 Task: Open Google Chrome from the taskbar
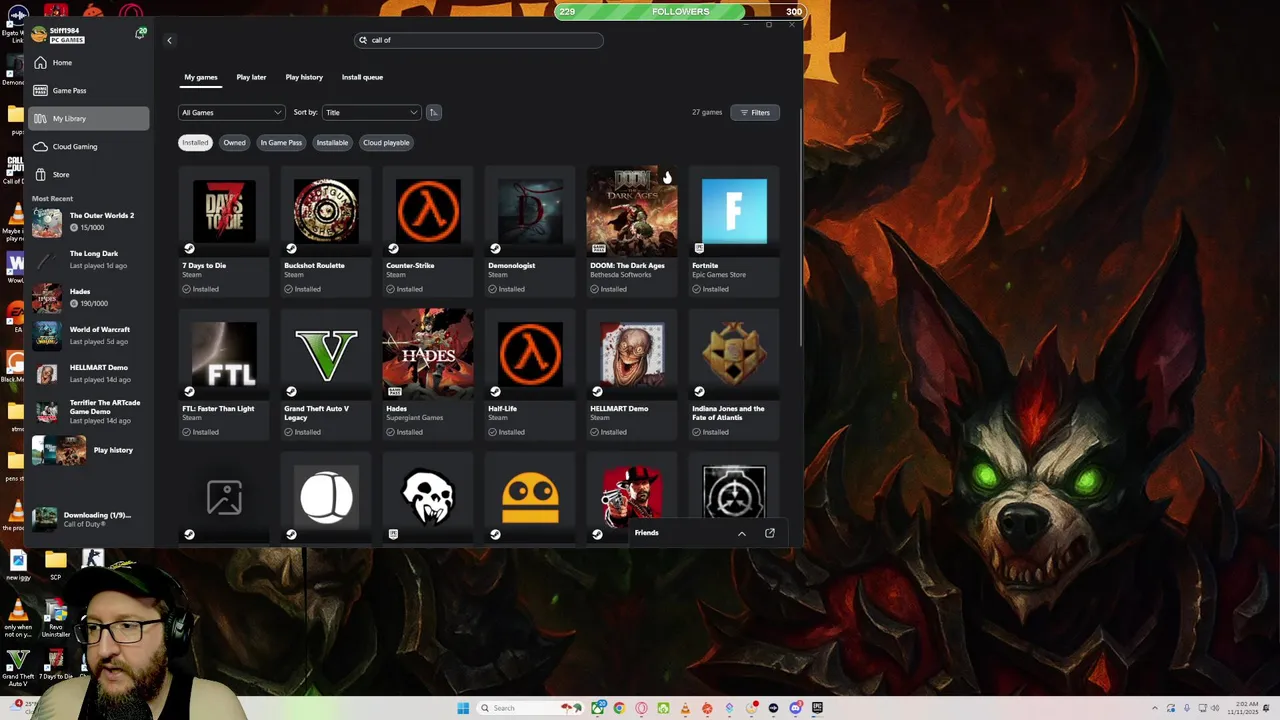click(619, 708)
